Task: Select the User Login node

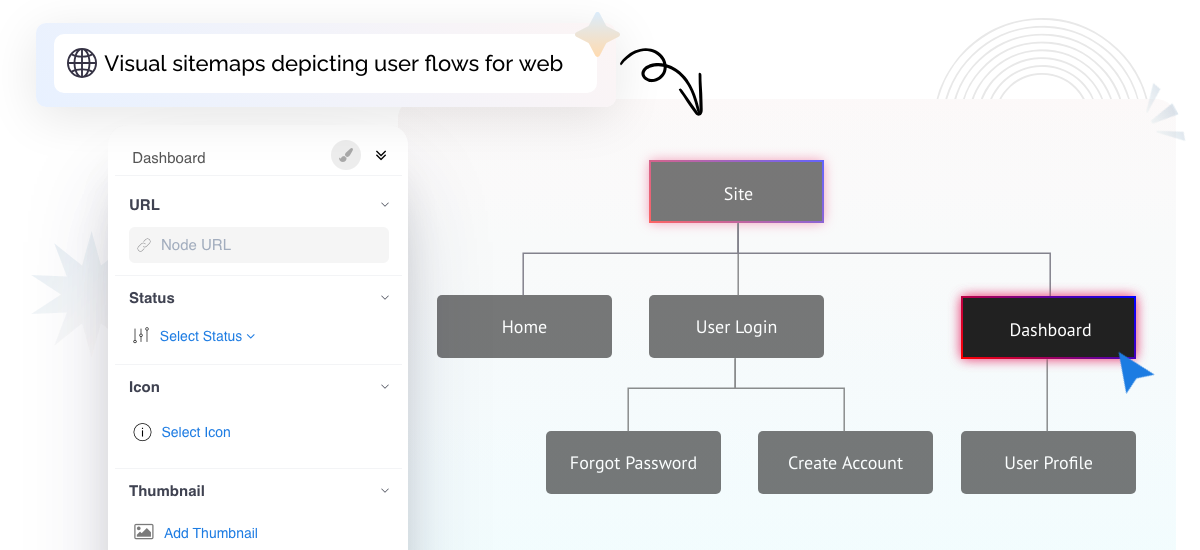Action: pos(736,326)
